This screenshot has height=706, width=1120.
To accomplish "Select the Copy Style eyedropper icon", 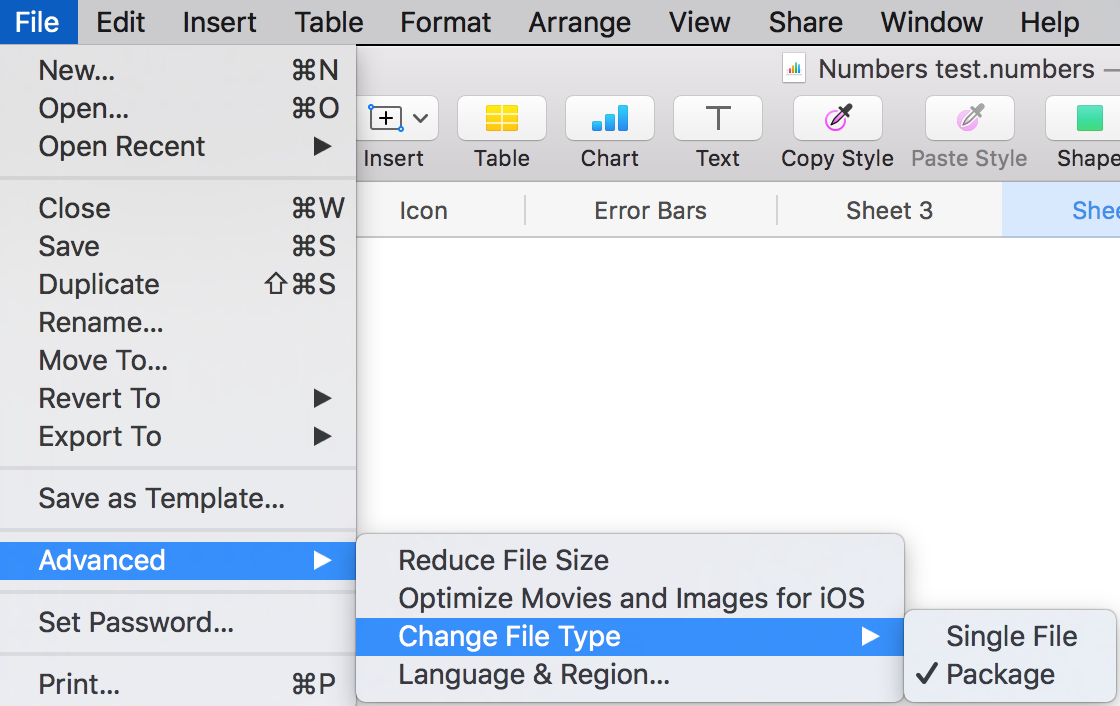I will [x=837, y=118].
